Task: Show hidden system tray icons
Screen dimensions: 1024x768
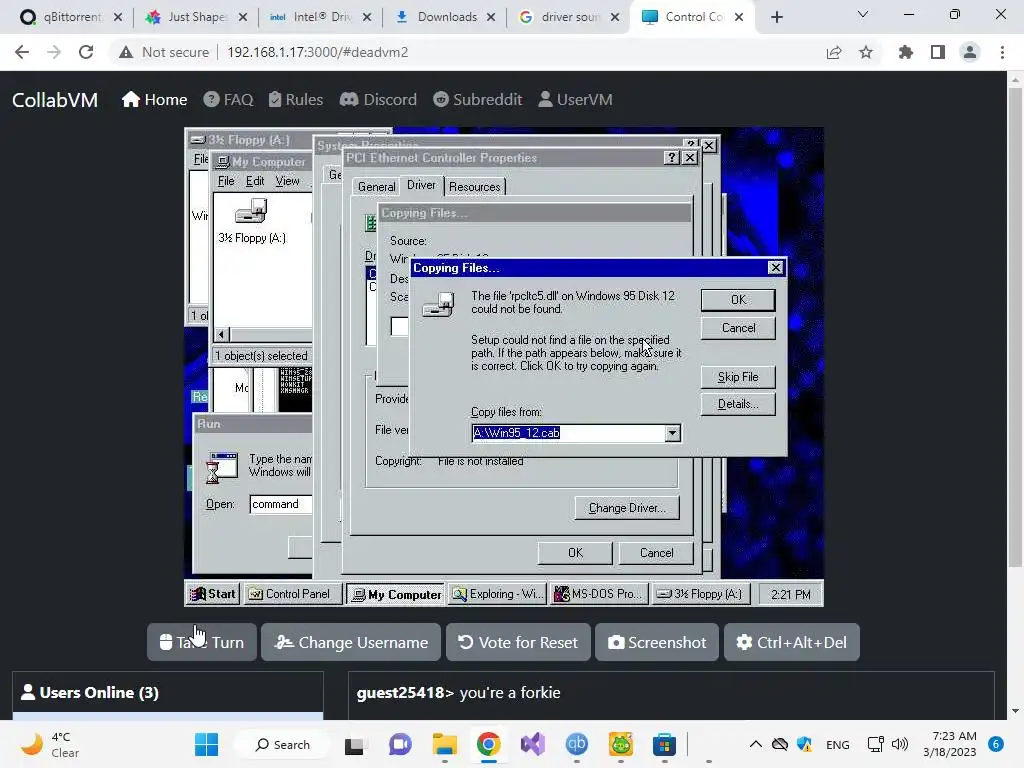Action: point(756,744)
